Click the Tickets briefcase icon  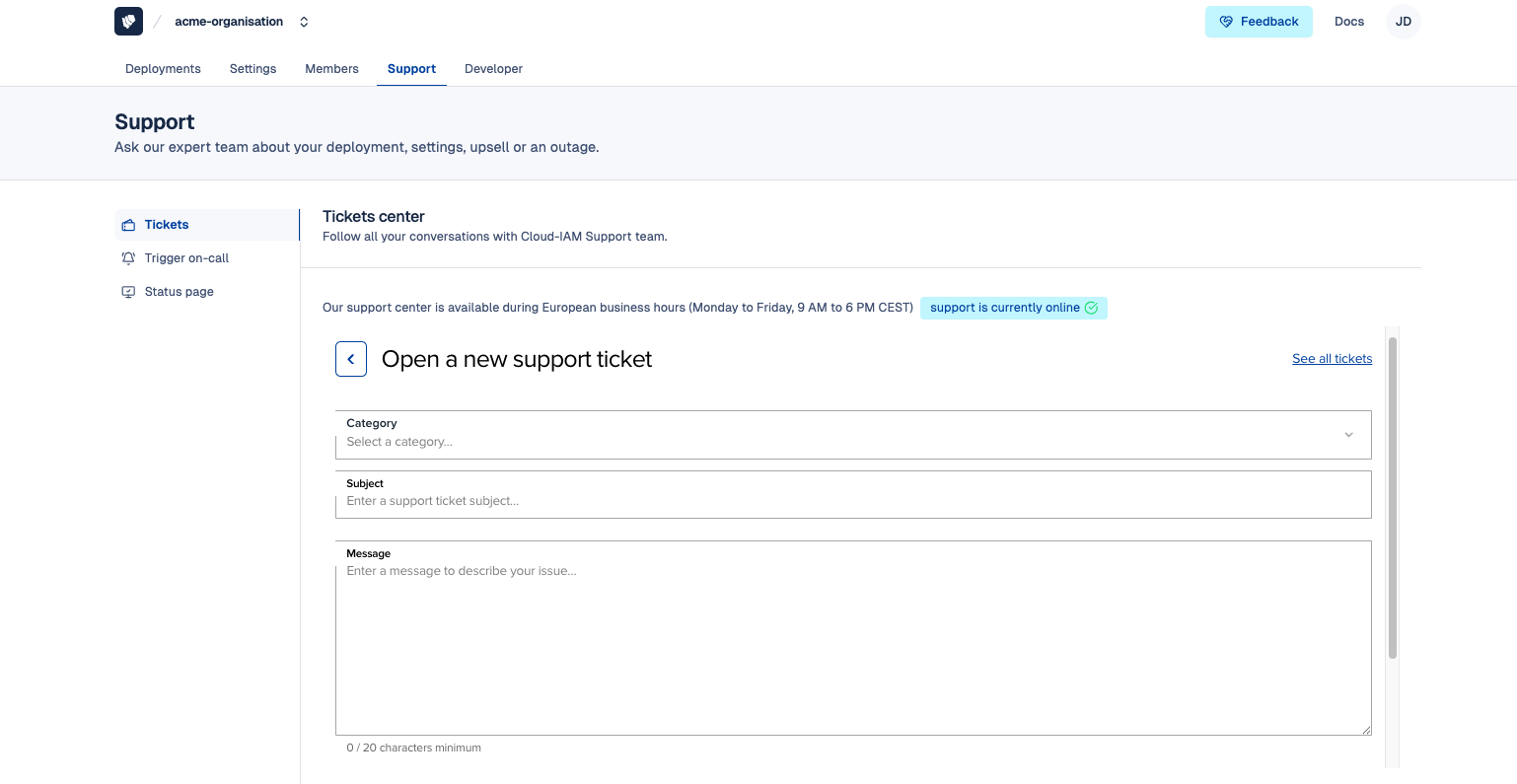[x=128, y=225]
